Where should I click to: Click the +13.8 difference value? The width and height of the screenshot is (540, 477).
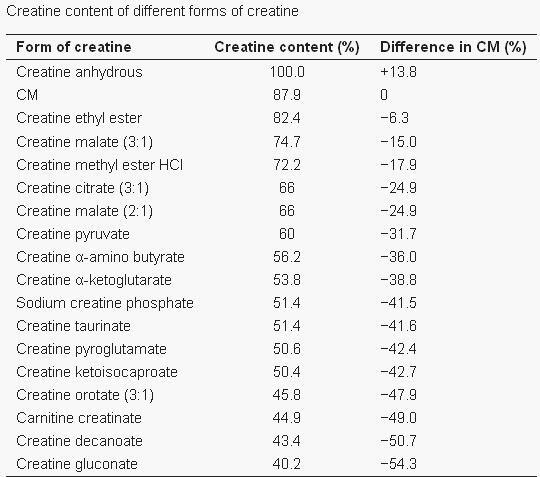click(x=398, y=72)
